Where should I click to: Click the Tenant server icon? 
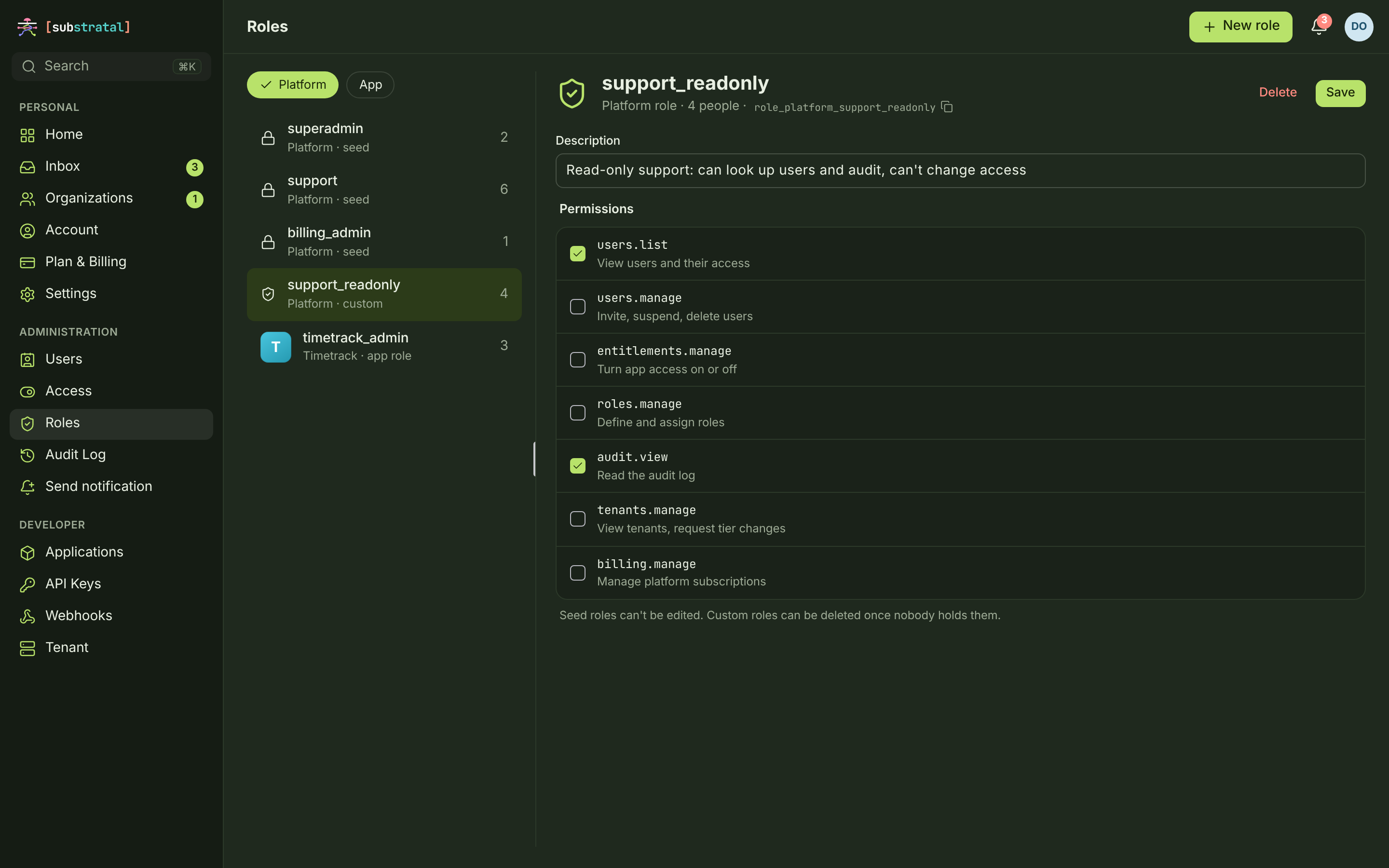point(27,649)
